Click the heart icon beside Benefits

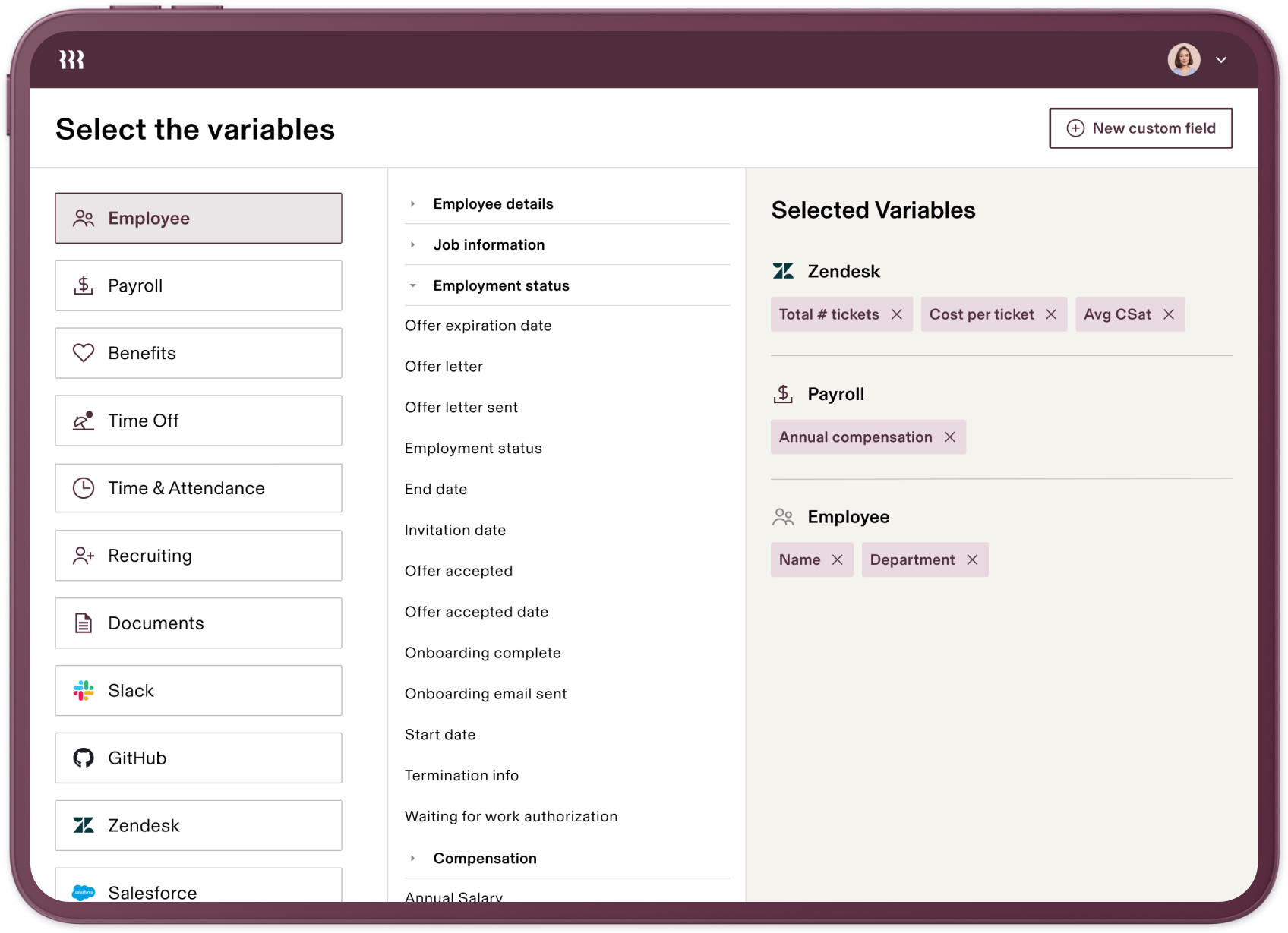tap(84, 352)
